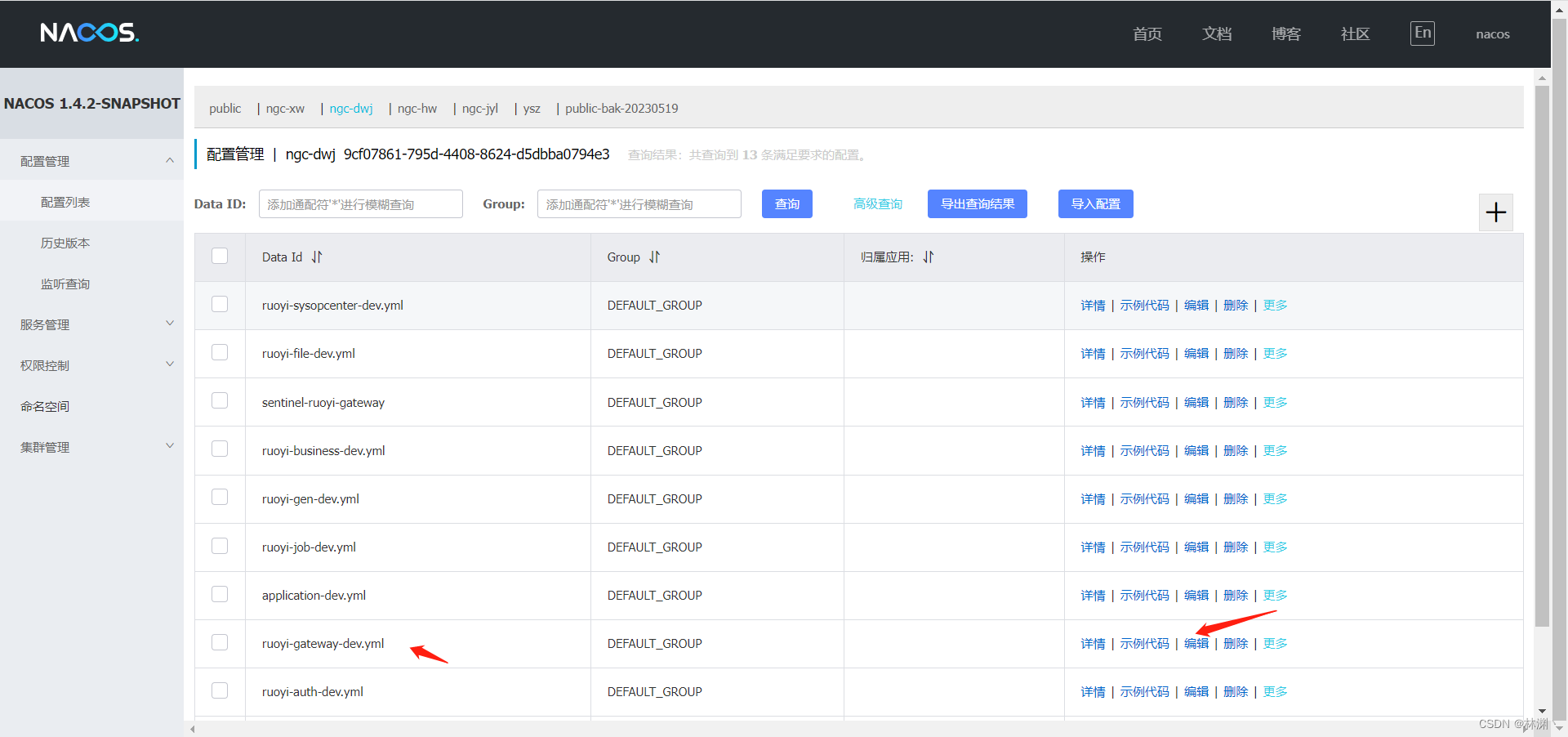
Task: Toggle select-all checkbox in table header
Action: click(220, 256)
